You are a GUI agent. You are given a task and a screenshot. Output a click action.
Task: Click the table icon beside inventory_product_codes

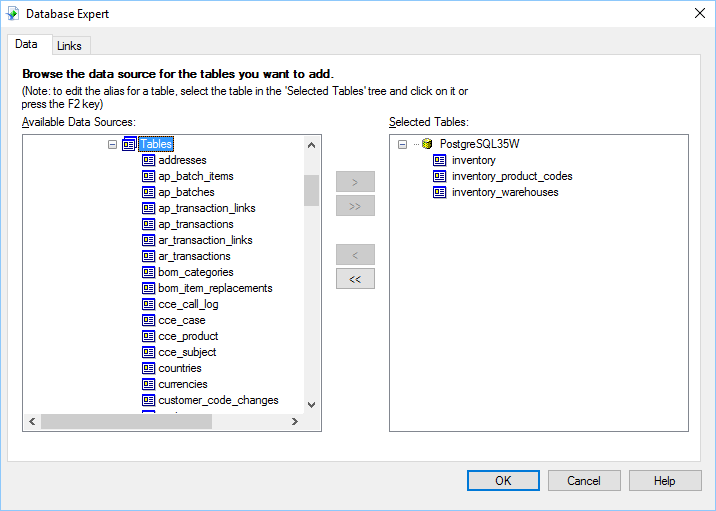pos(440,176)
